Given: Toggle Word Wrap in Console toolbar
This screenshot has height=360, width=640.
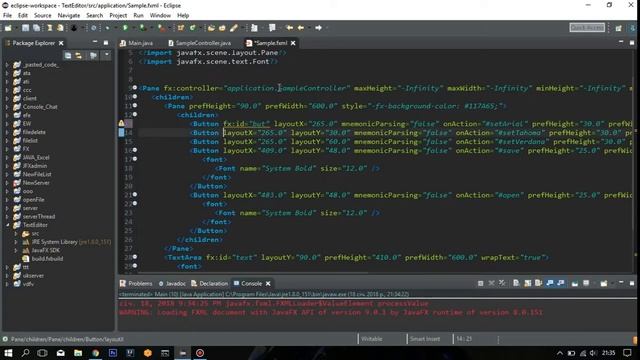Looking at the screenshot, I should click(x=538, y=283).
